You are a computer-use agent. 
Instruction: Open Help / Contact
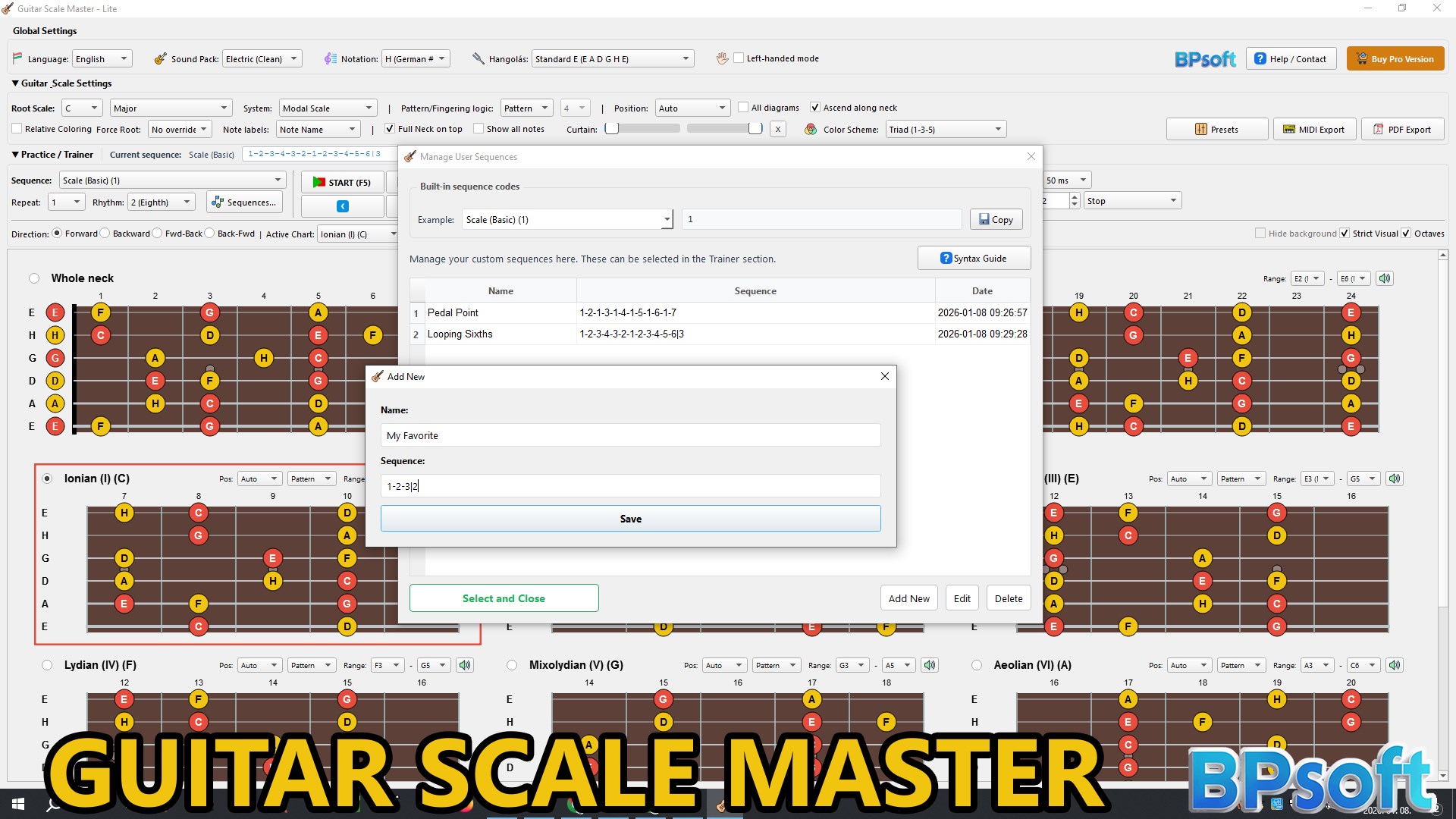coord(1290,58)
